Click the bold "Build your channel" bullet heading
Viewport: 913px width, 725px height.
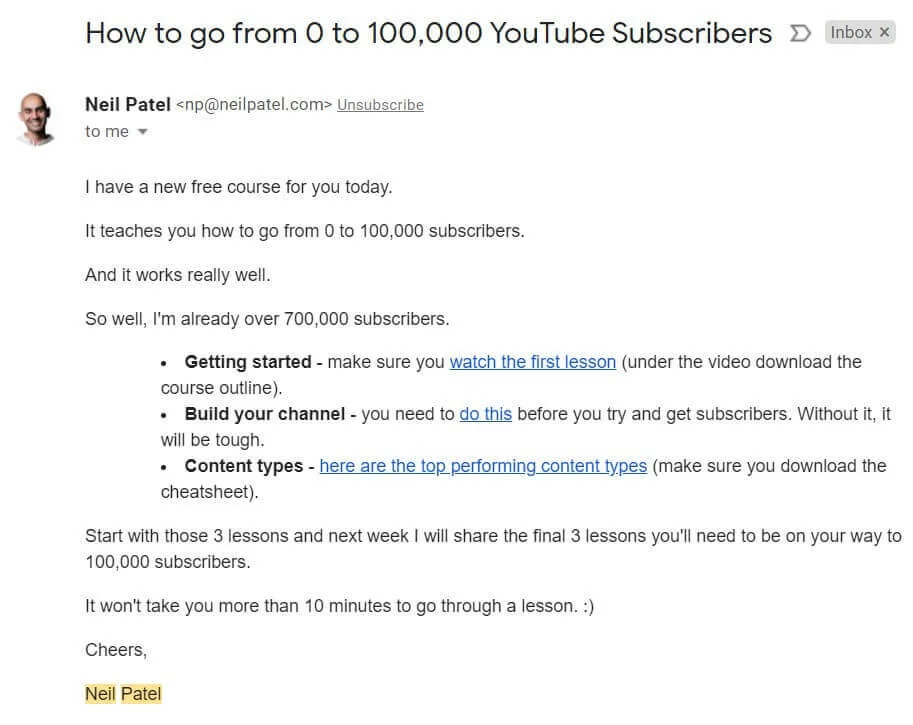pyautogui.click(x=265, y=414)
